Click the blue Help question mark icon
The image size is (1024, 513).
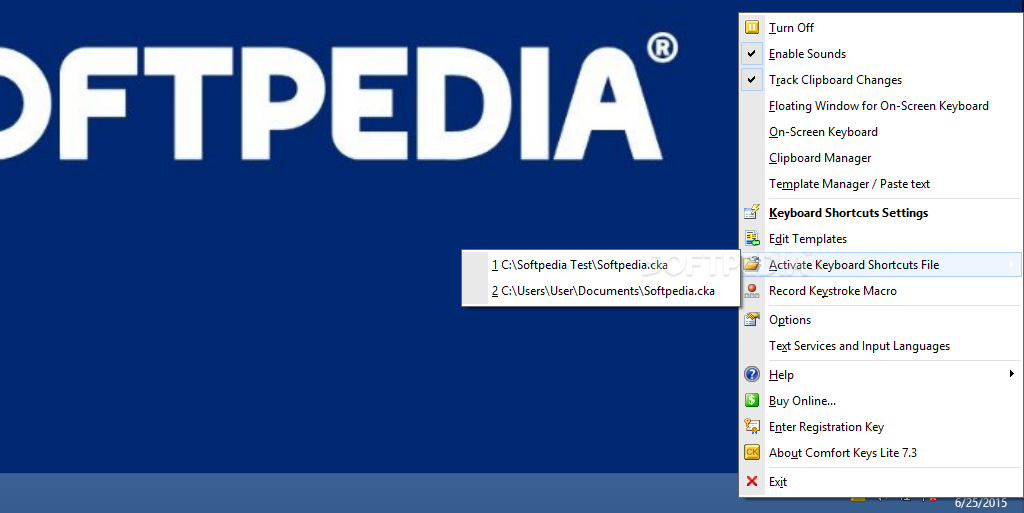pos(752,374)
